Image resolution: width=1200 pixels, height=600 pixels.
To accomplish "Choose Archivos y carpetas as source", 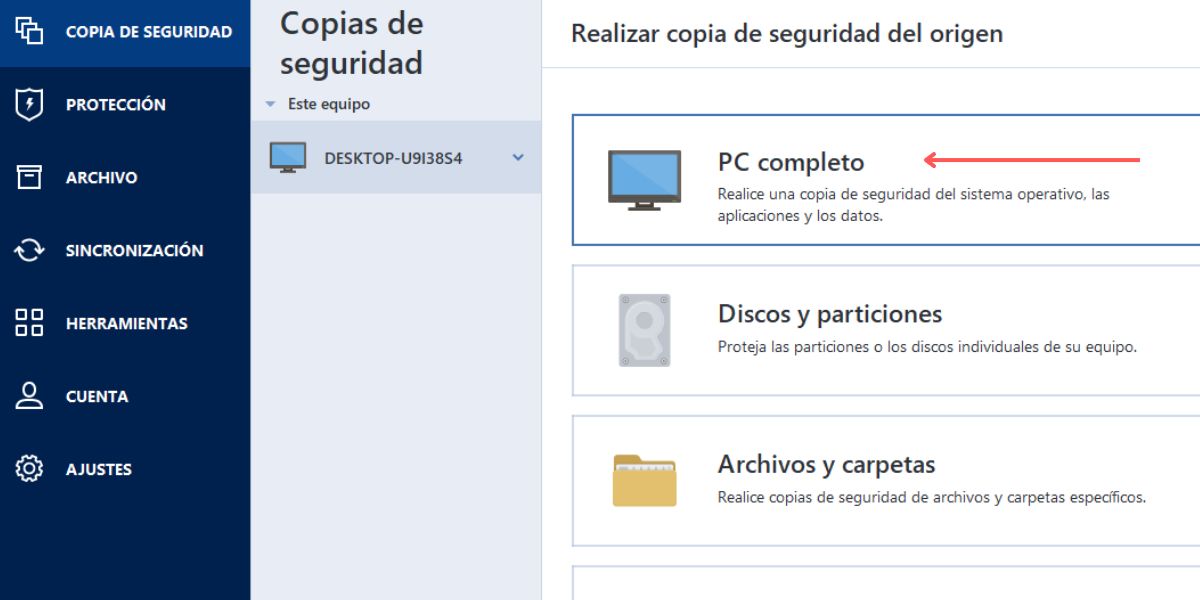I will pyautogui.click(x=886, y=480).
